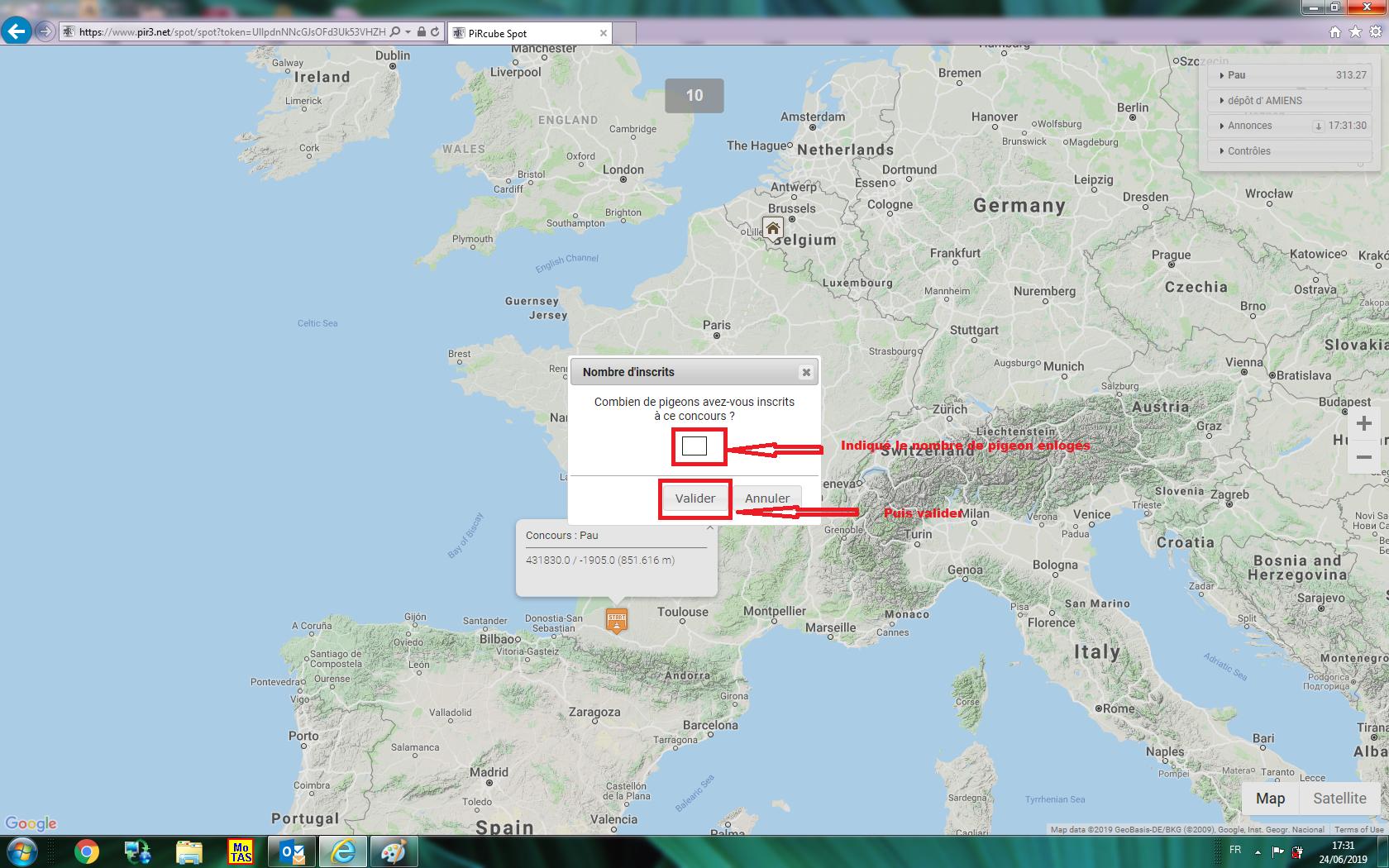The image size is (1389, 868).
Task: Refresh the page
Action: [x=435, y=32]
